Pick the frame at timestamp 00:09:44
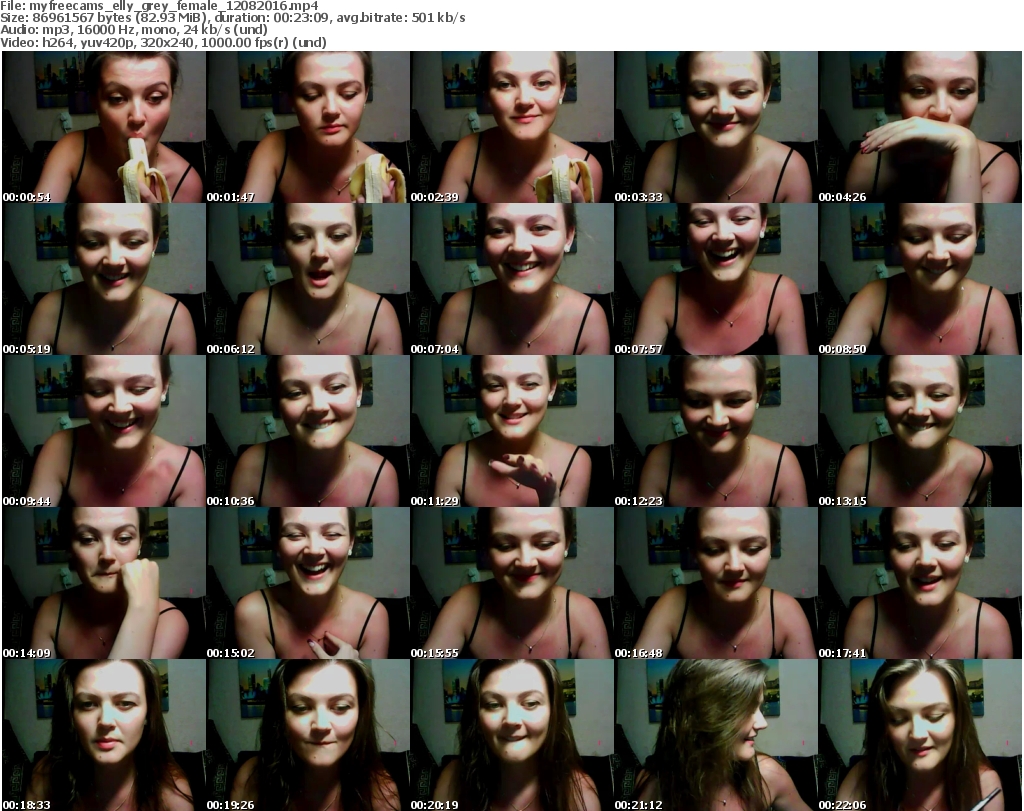The width and height of the screenshot is (1024, 811). coord(104,431)
